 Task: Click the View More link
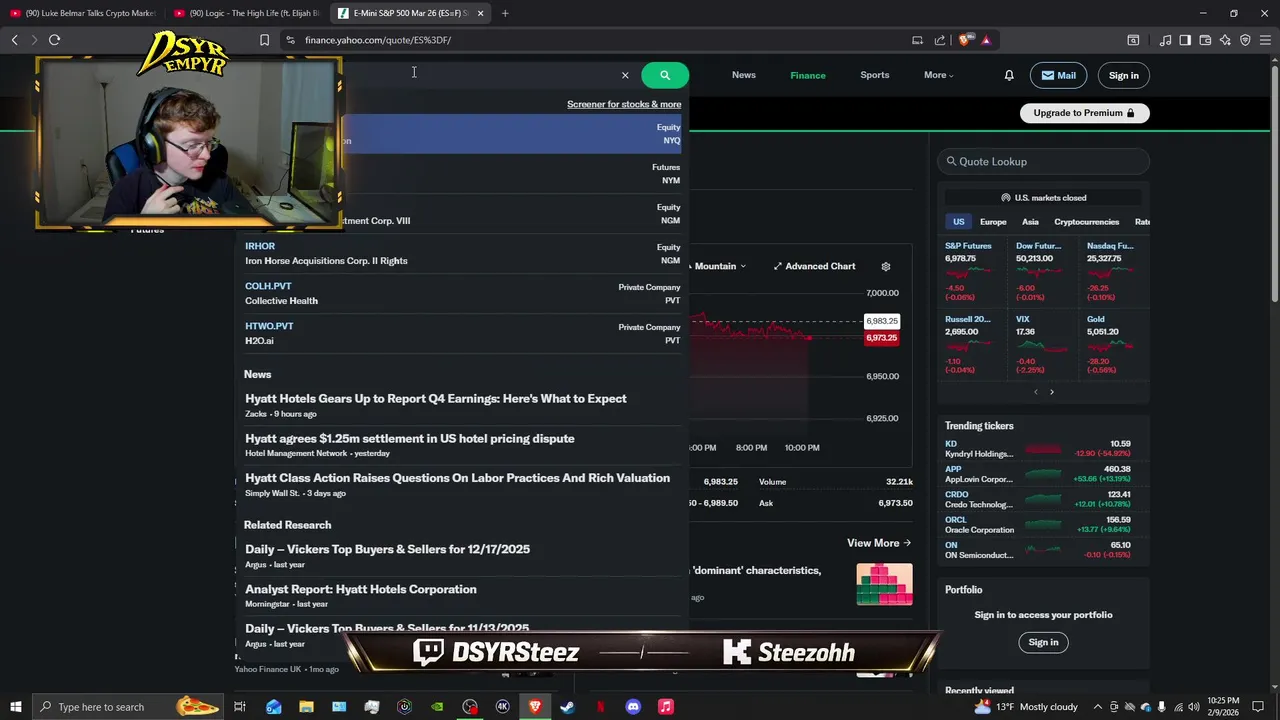[x=879, y=543]
